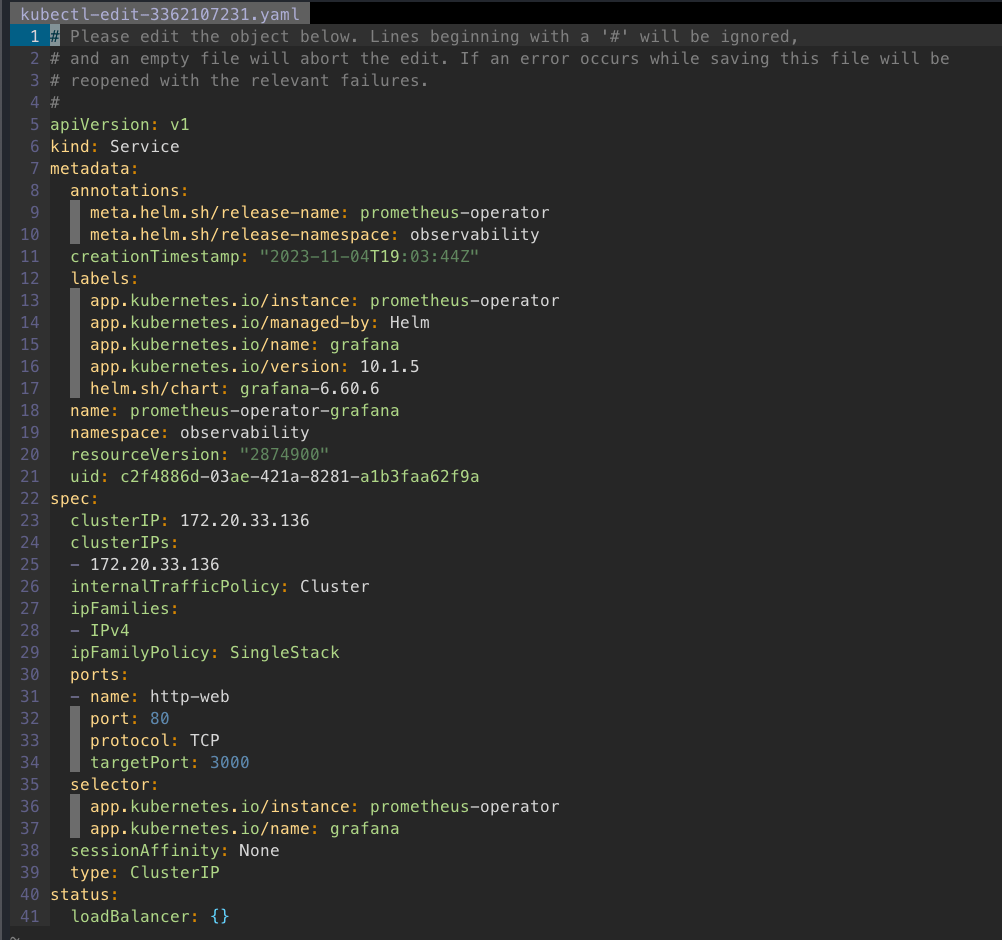Click the uid value on line 21
This screenshot has width=1002, height=940.
299,476
